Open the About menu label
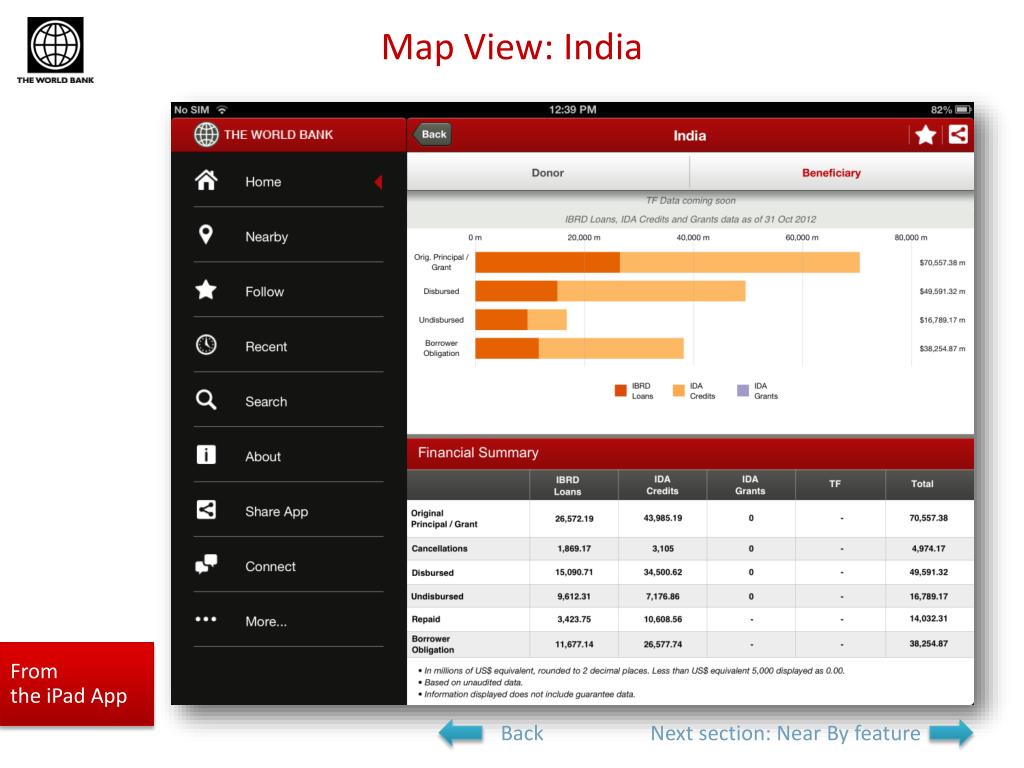The image size is (1024, 768). [263, 456]
